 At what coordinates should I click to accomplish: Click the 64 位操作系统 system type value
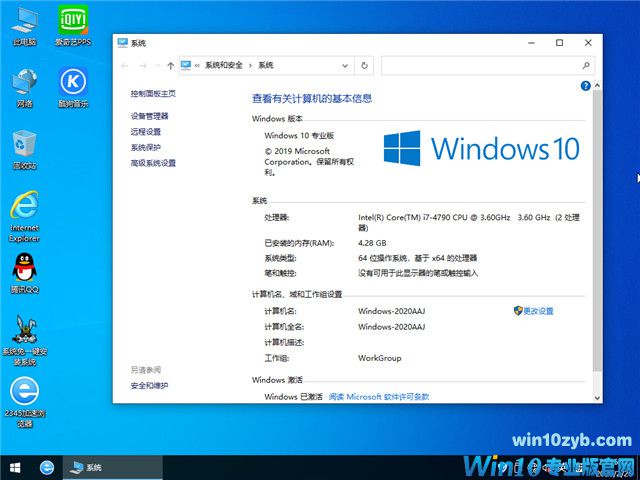418,258
